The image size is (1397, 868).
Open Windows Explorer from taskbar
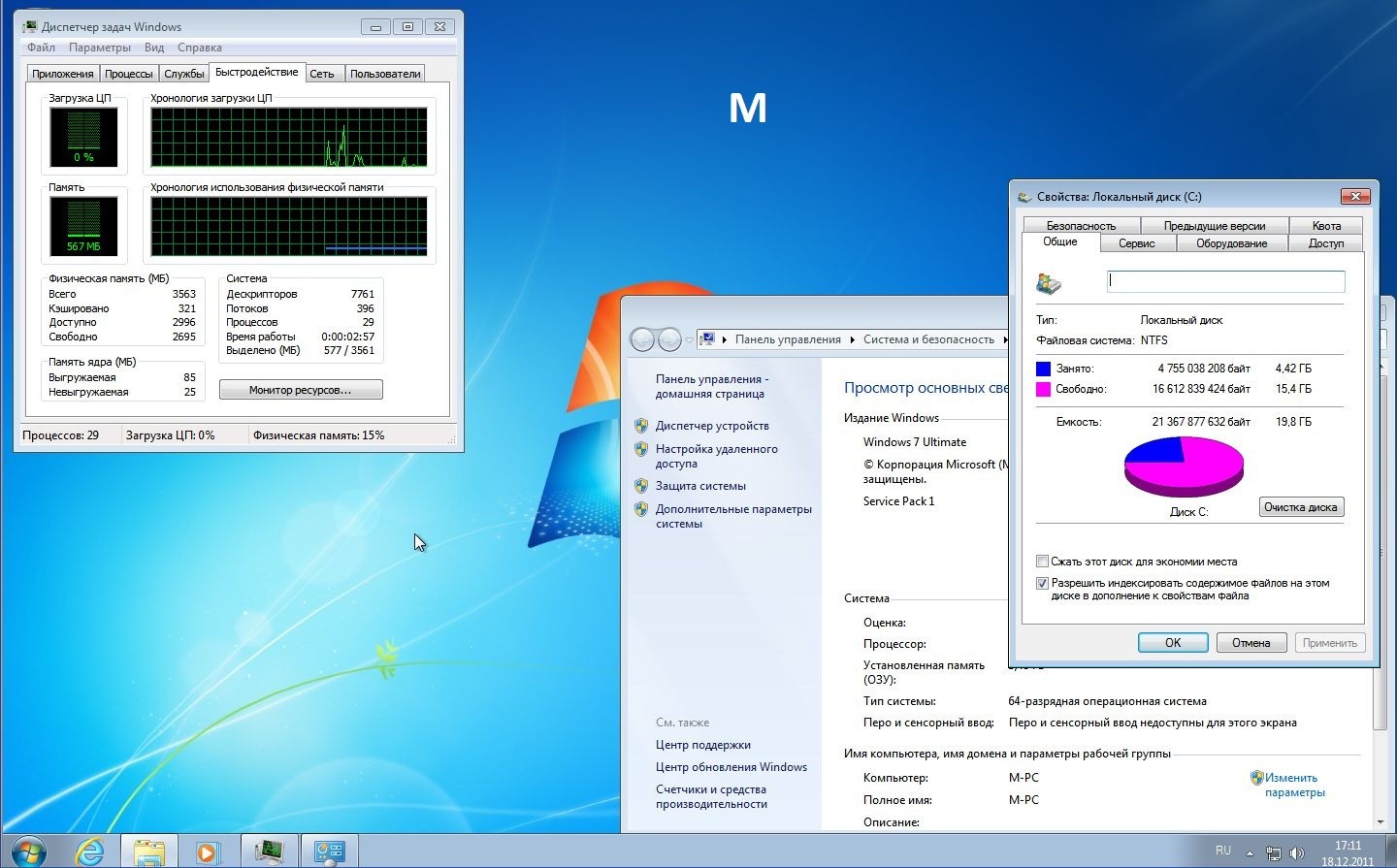148,852
